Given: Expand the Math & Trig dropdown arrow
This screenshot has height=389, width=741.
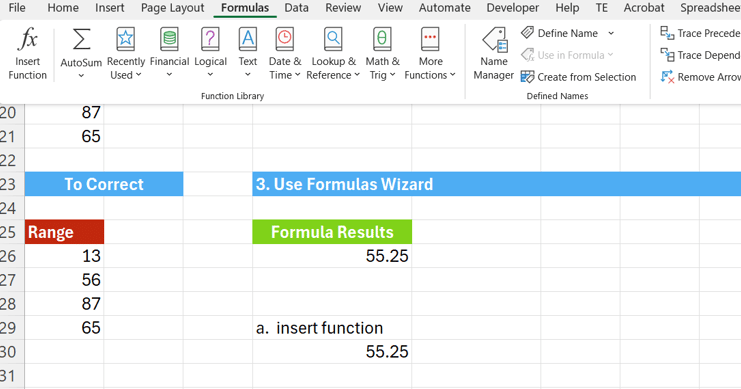Looking at the screenshot, I should 393,75.
